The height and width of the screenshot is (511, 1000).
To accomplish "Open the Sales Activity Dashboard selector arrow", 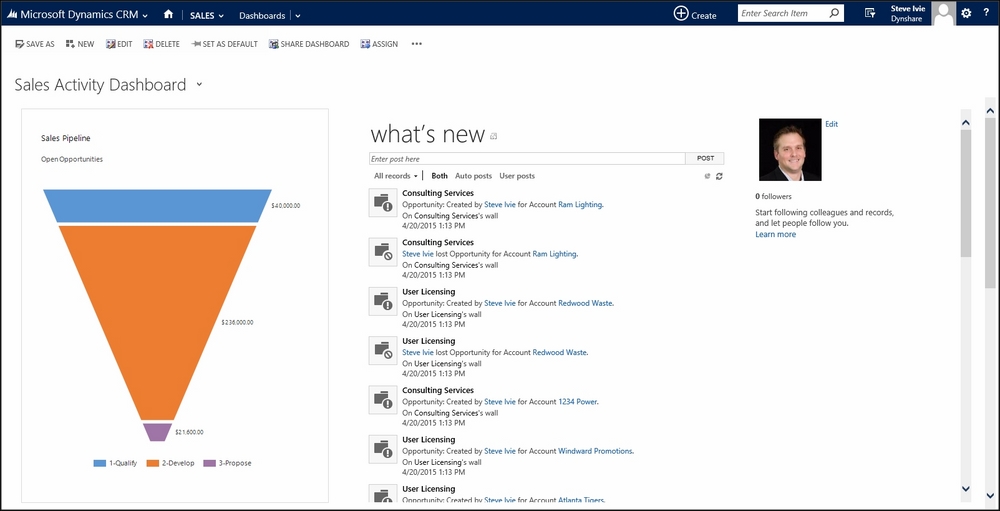I will tap(199, 85).
